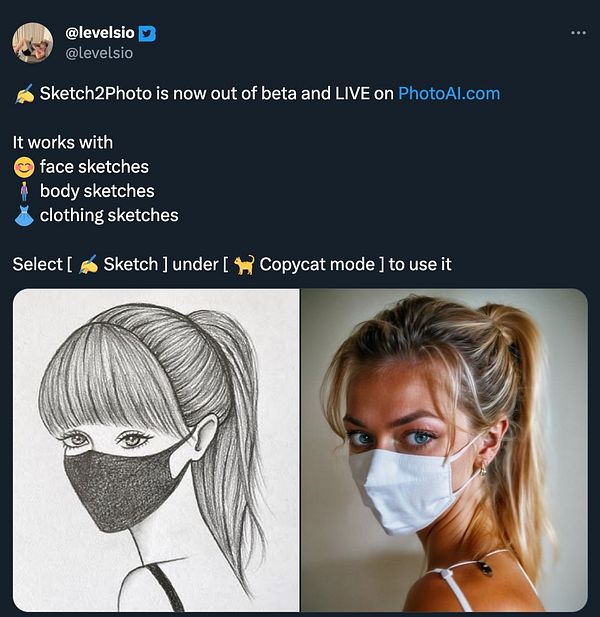Image resolution: width=600 pixels, height=617 pixels.
Task: Open the generated masked woman photo
Action: (444, 450)
